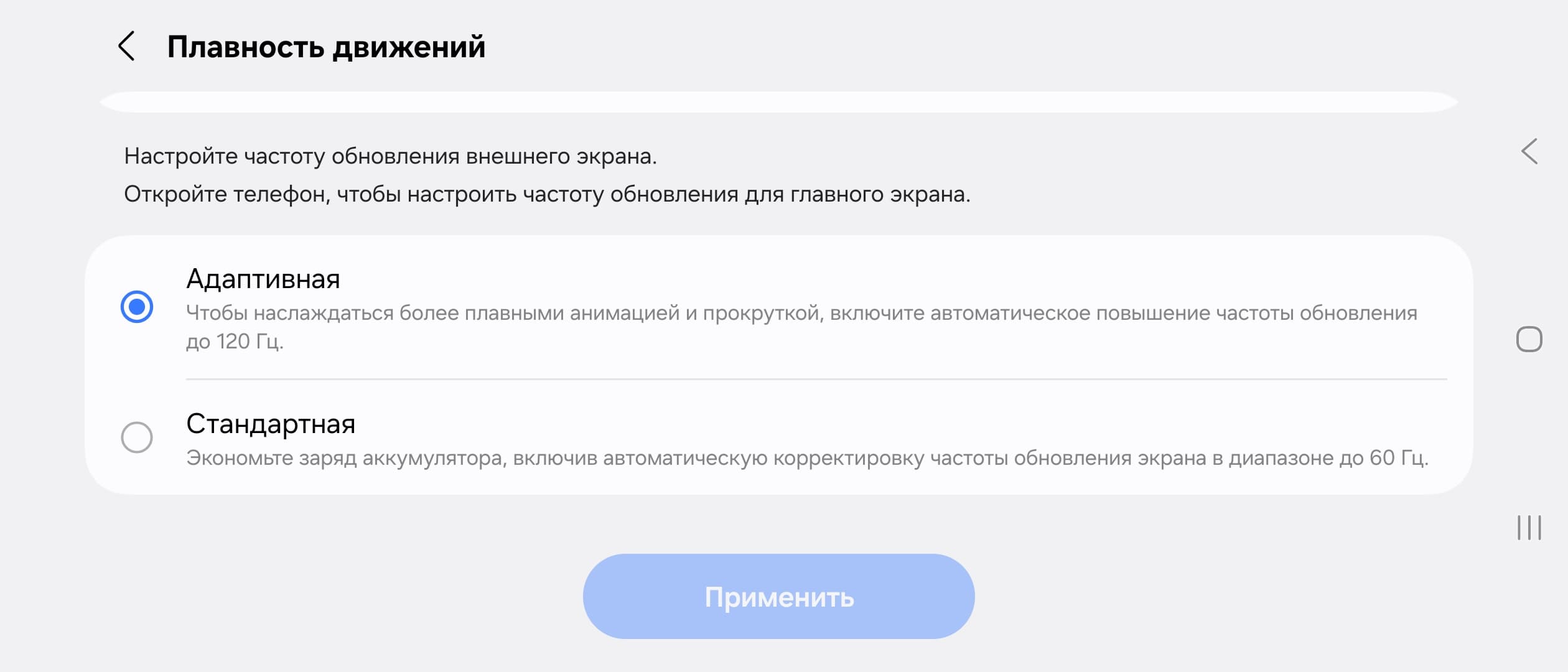
Task: Tap the home navigation button
Action: point(1529,339)
